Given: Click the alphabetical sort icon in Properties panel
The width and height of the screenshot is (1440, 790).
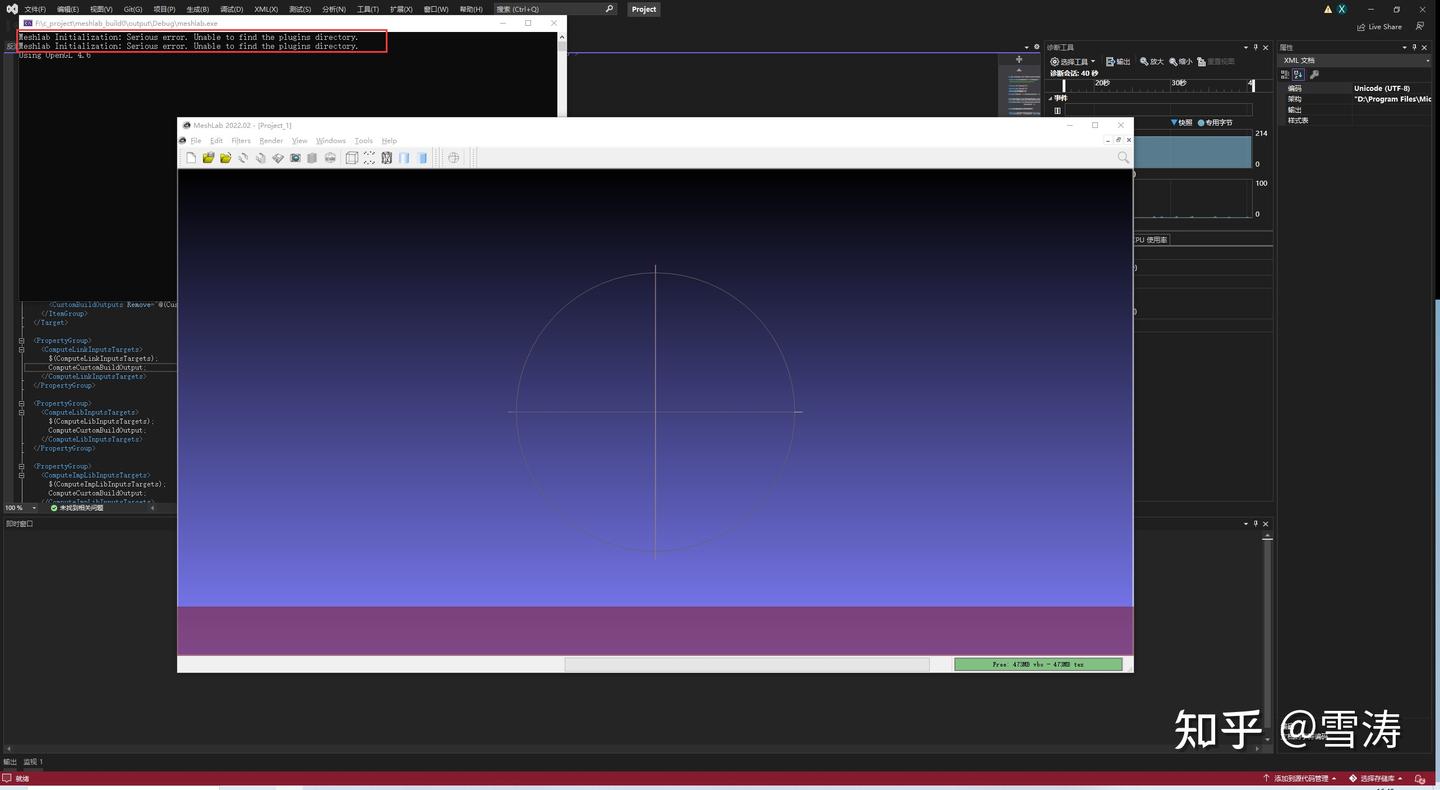Looking at the screenshot, I should pyautogui.click(x=1296, y=74).
